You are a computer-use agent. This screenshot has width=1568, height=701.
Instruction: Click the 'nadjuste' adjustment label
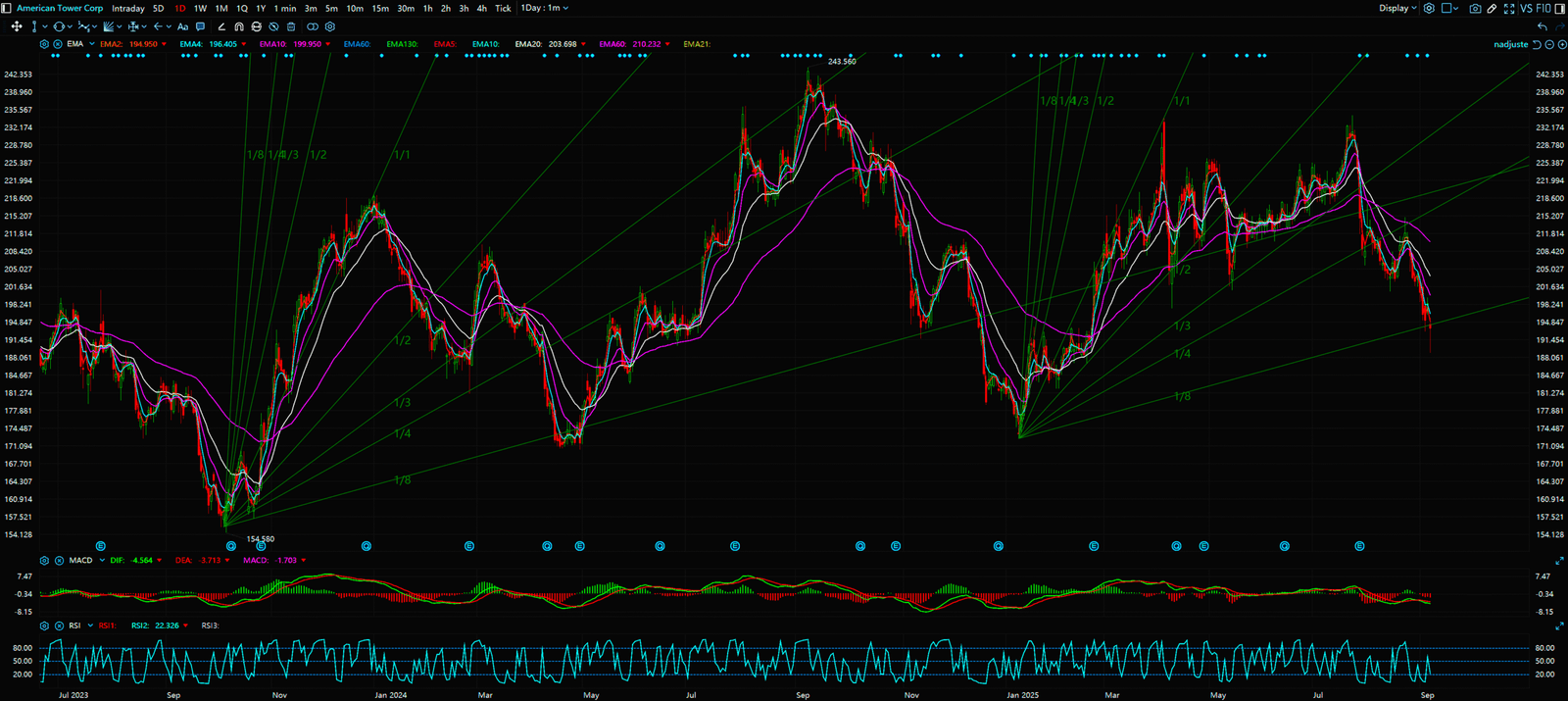point(1510,44)
